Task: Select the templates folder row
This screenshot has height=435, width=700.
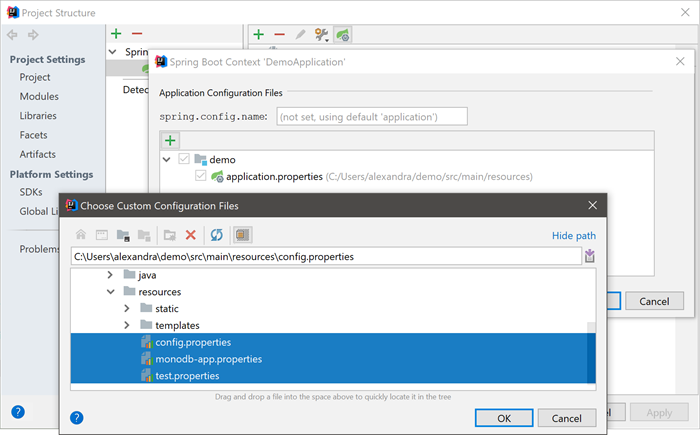Action: [333, 325]
